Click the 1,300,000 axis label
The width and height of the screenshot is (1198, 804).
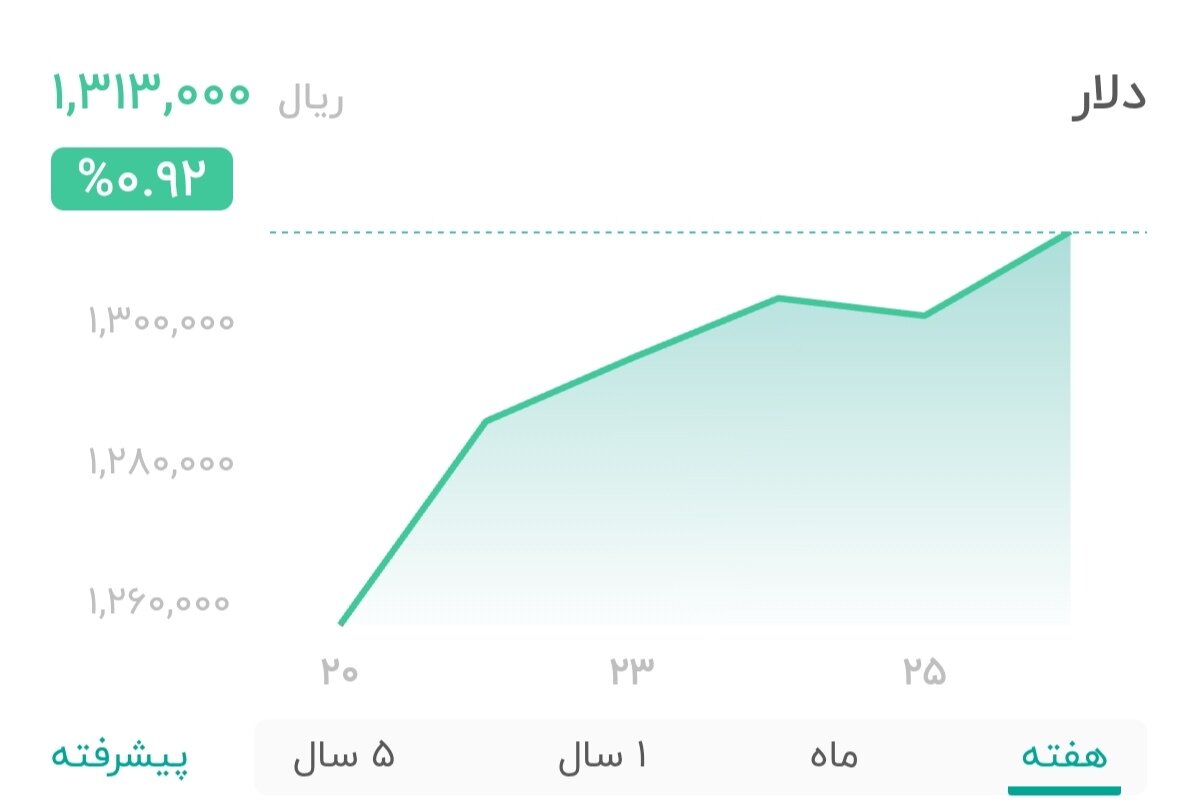point(159,321)
